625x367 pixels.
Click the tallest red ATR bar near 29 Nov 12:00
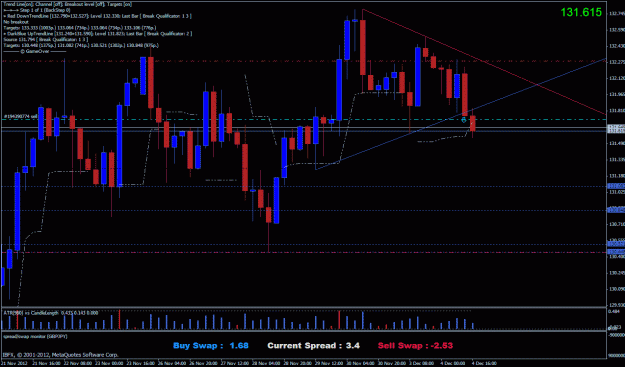click(x=339, y=320)
